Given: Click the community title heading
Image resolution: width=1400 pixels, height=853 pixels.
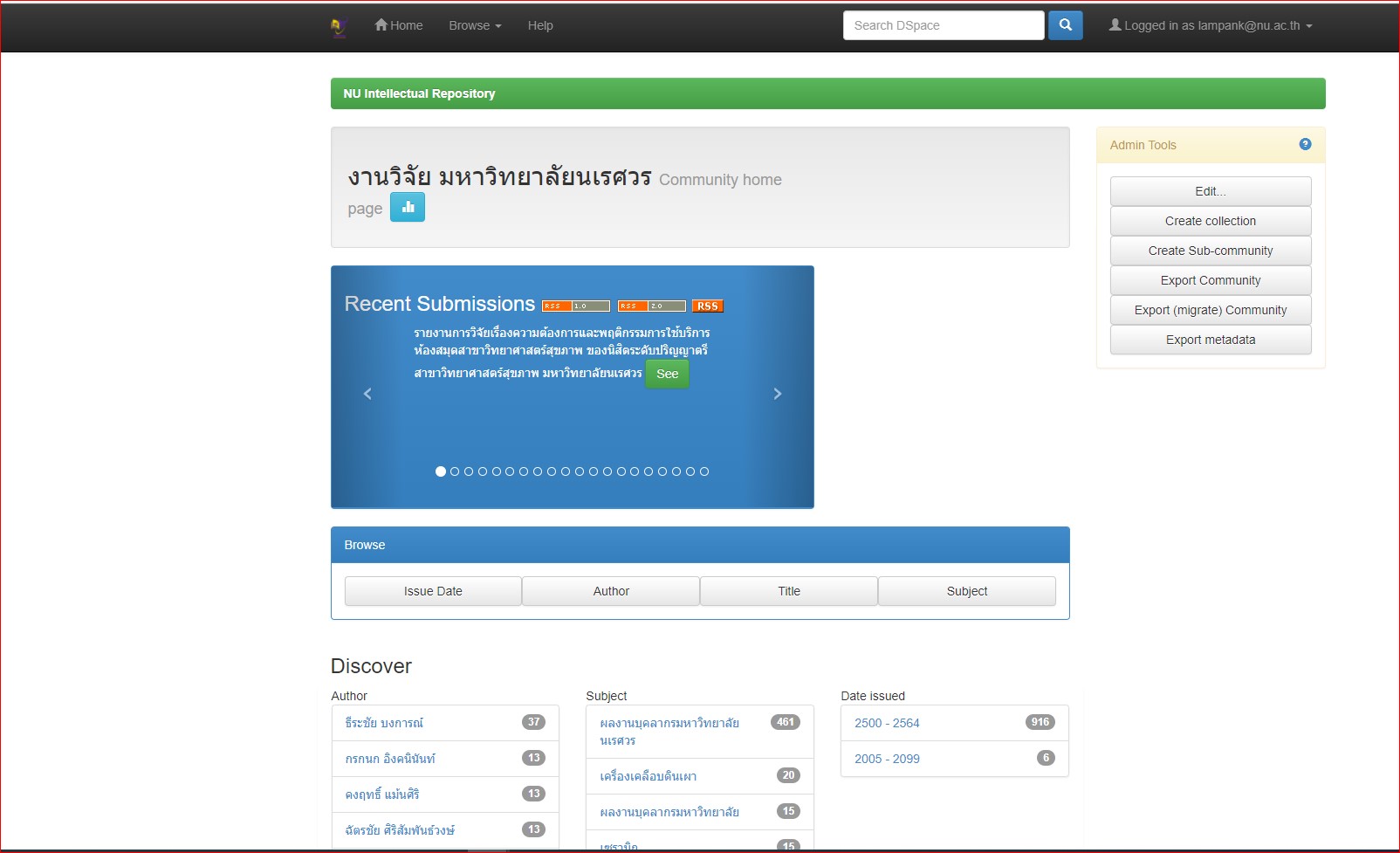Looking at the screenshot, I should [x=499, y=176].
